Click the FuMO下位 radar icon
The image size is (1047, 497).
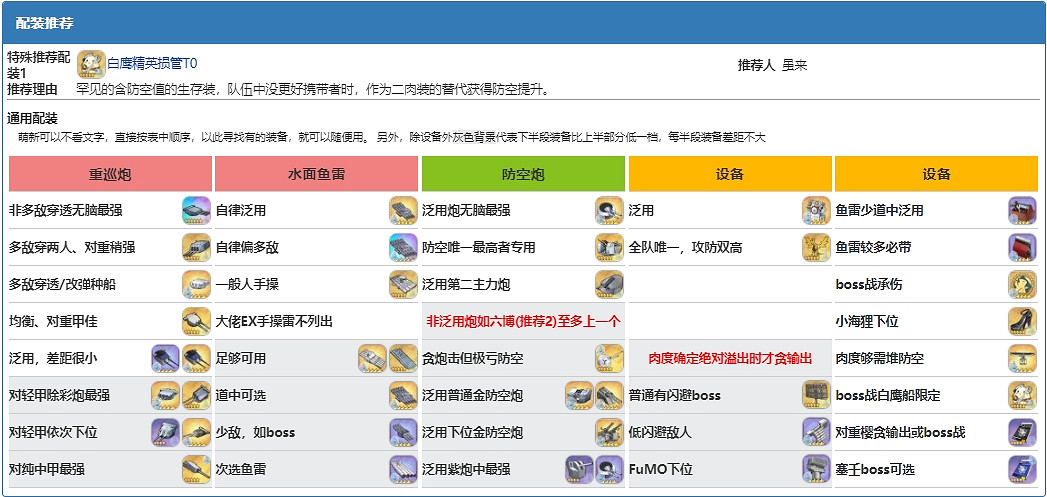[816, 469]
